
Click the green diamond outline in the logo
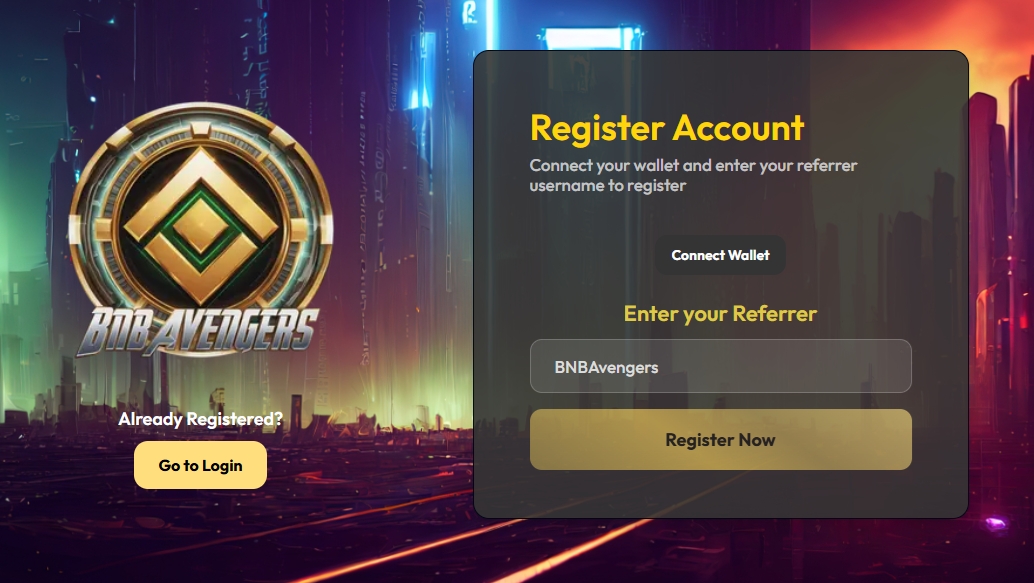click(x=200, y=227)
